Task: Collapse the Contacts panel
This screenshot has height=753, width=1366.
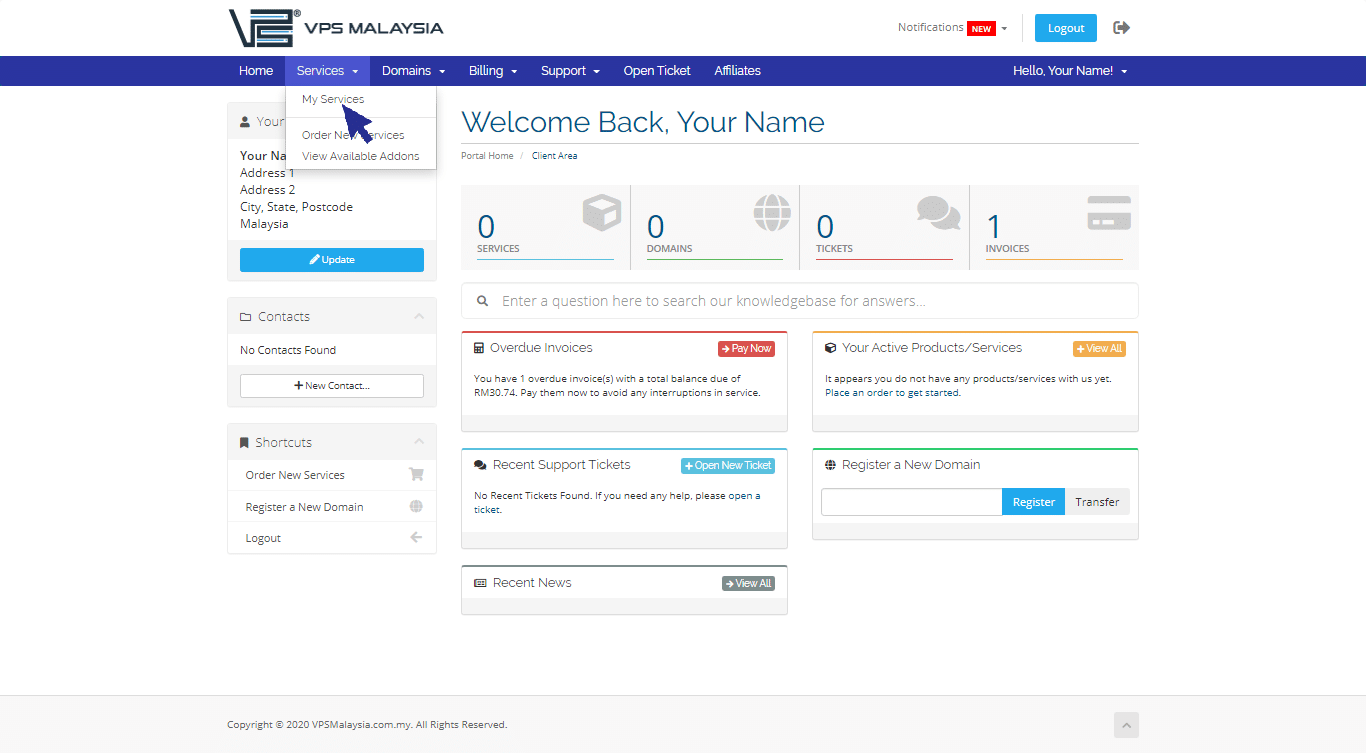Action: pos(419,317)
